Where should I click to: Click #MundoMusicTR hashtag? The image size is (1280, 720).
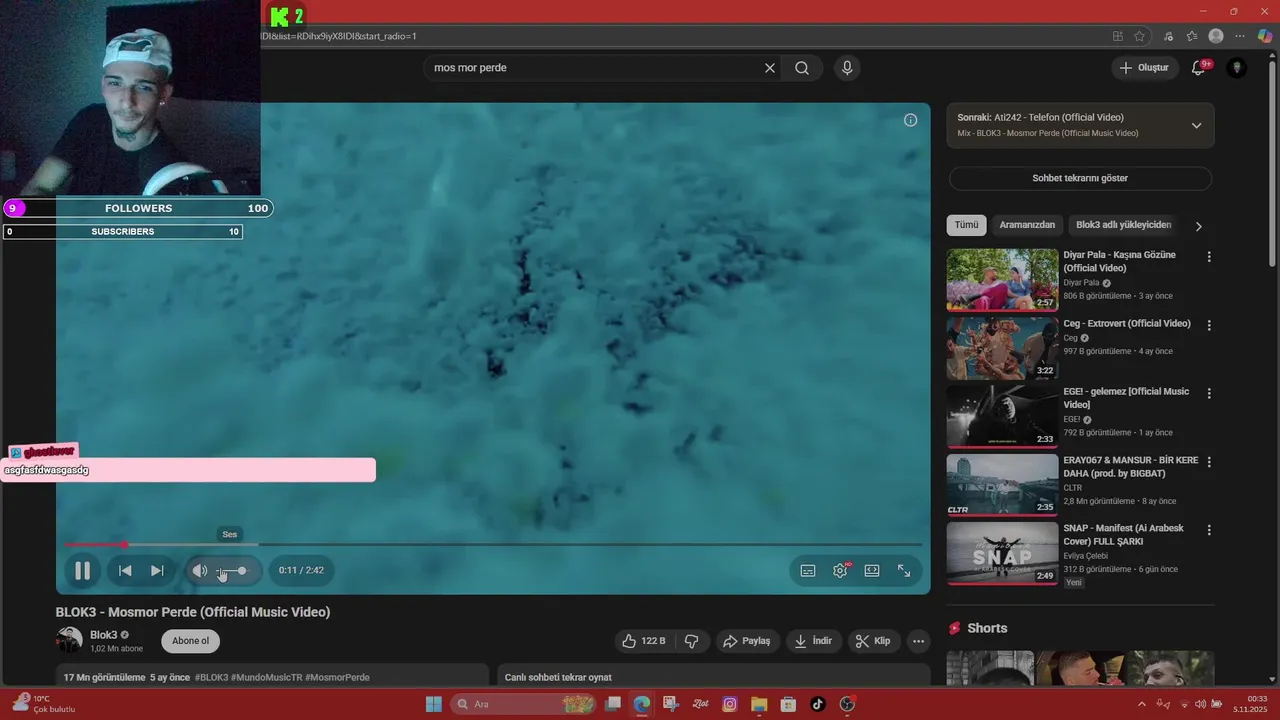coord(267,677)
